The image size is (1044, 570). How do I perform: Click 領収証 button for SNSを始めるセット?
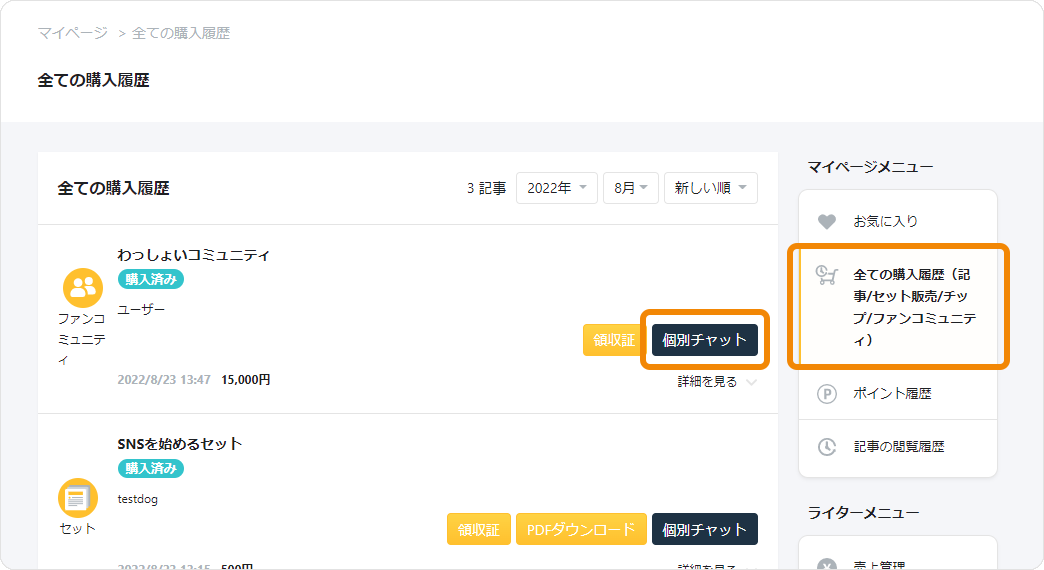[x=479, y=529]
